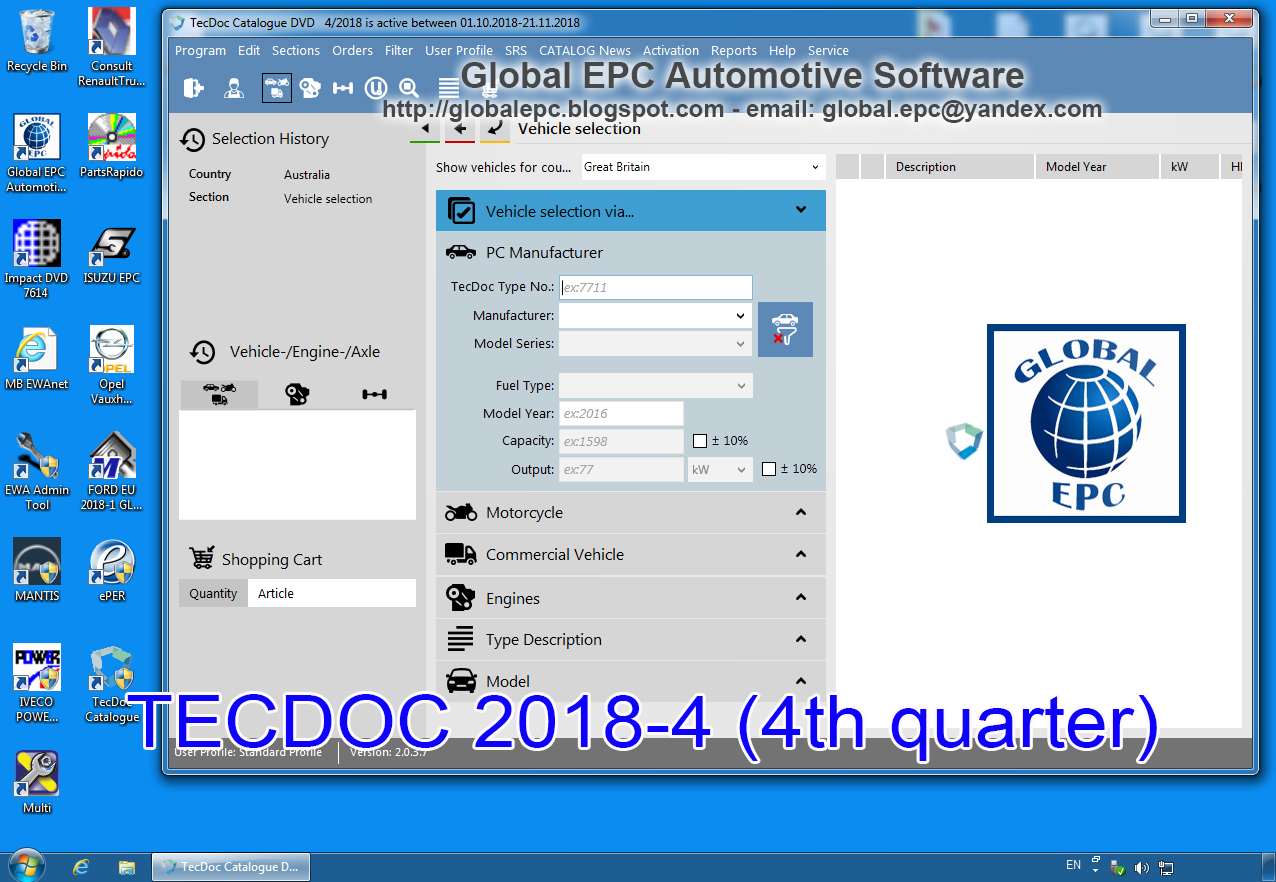Open the country selection dropdown Great Britain
1276x882 pixels.
[704, 167]
